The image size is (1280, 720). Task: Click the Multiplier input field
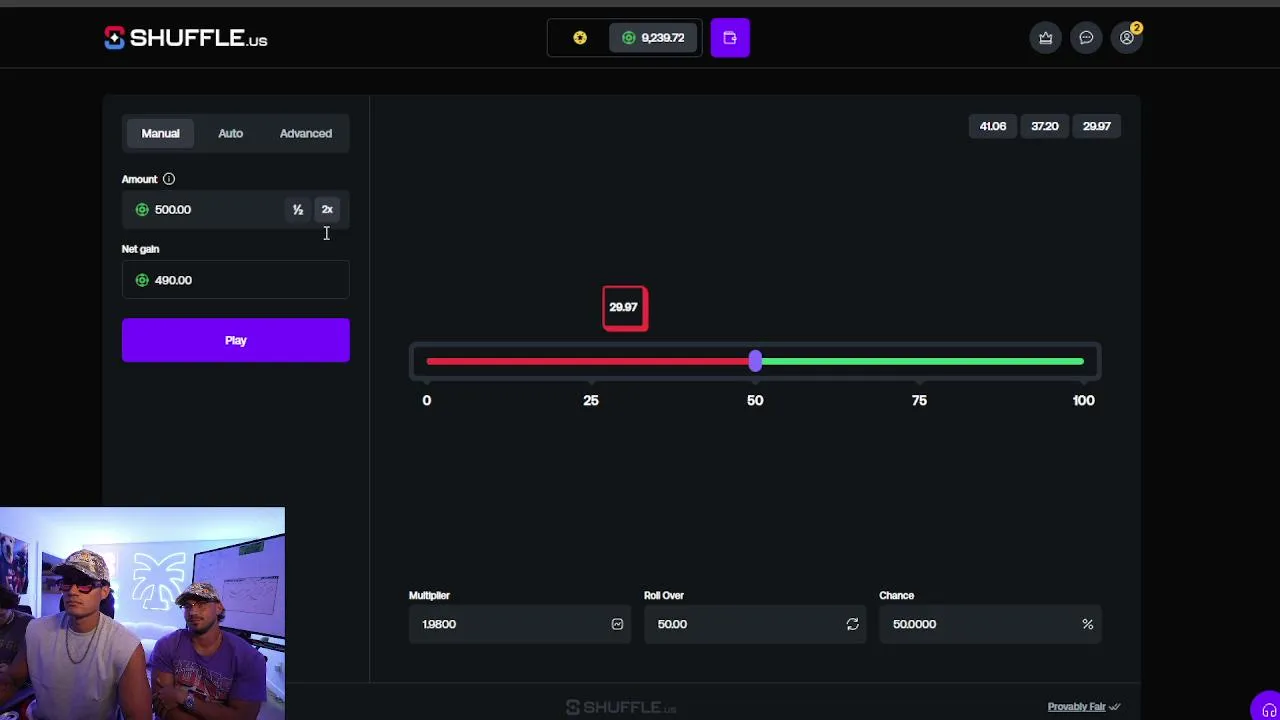tap(520, 624)
